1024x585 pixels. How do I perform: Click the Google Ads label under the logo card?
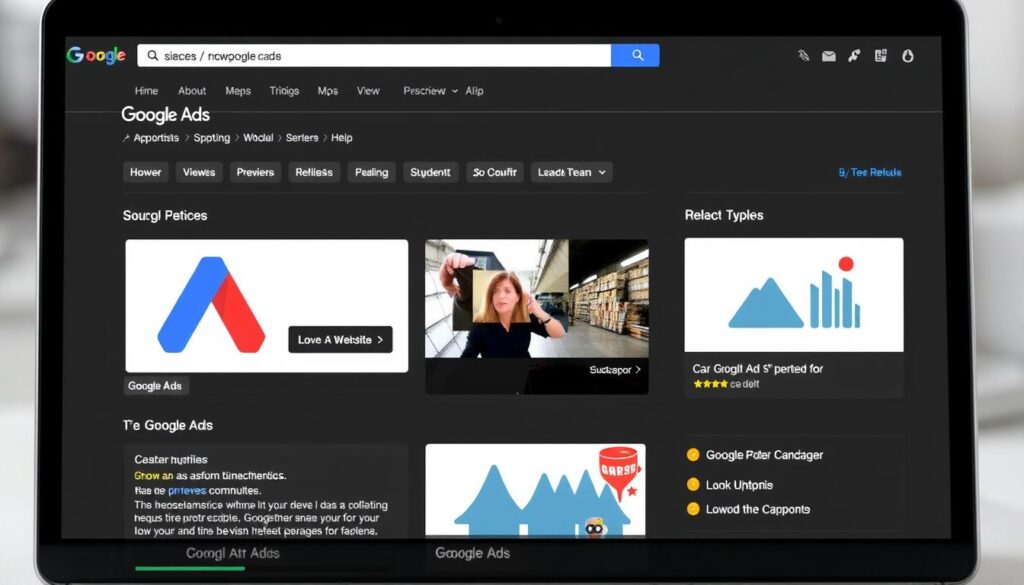[155, 386]
